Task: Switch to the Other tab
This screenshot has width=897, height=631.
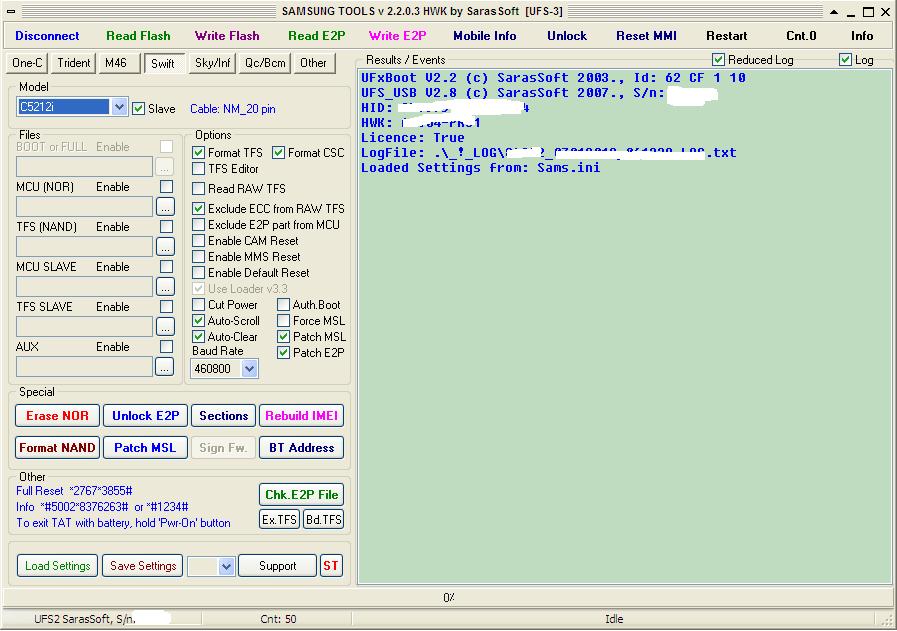Action: 313,63
